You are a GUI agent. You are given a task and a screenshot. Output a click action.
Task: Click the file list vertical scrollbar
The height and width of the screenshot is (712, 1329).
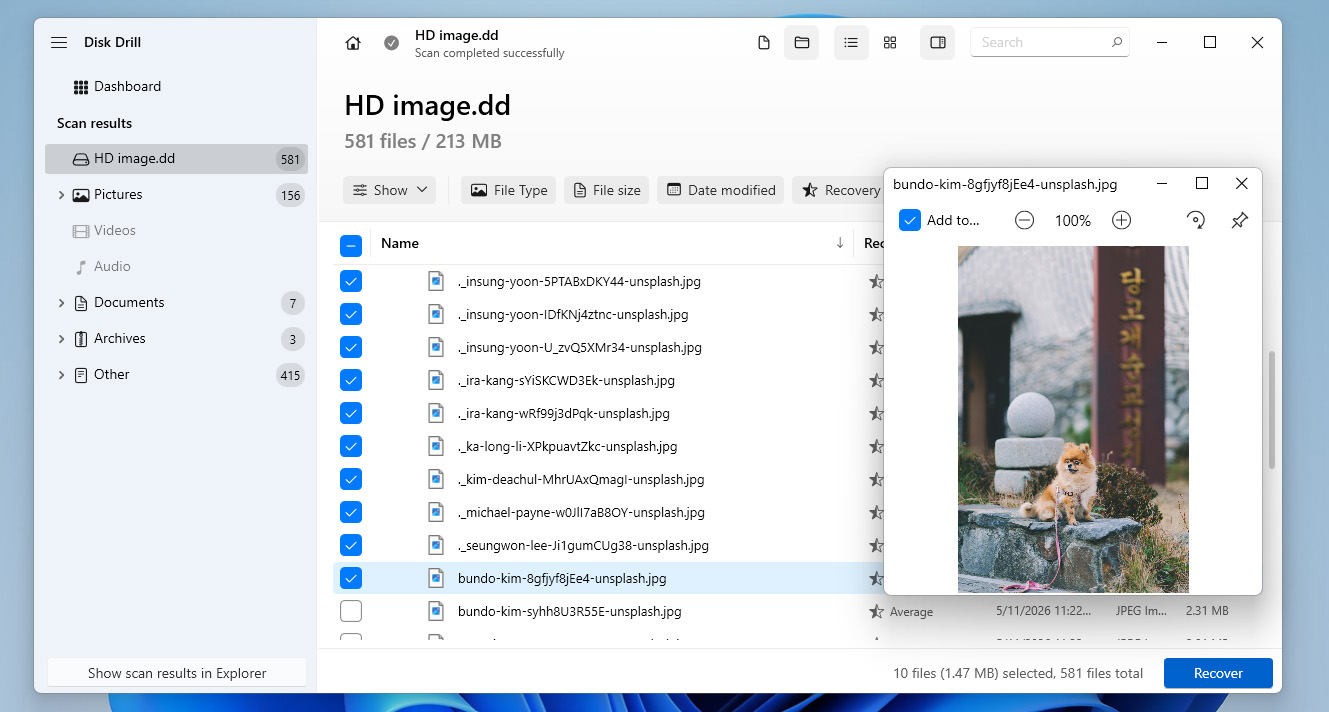(1272, 409)
